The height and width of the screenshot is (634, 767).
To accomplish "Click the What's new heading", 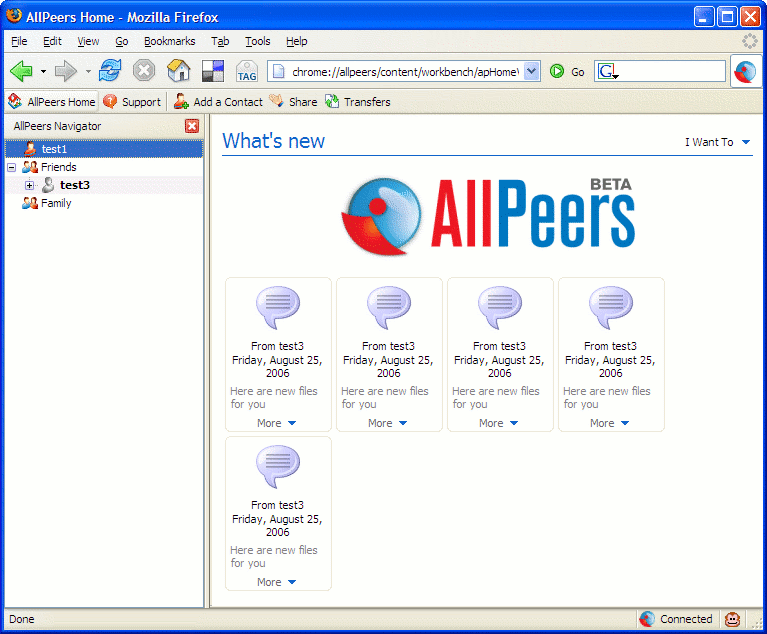I will [x=273, y=141].
